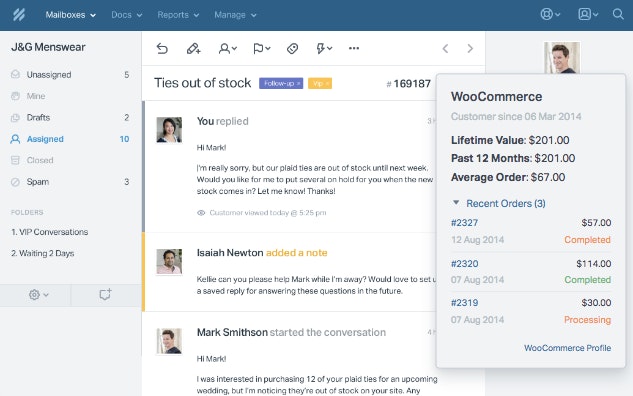The width and height of the screenshot is (633, 396).
Task: Click the Mine folder icon
Action: (15, 96)
